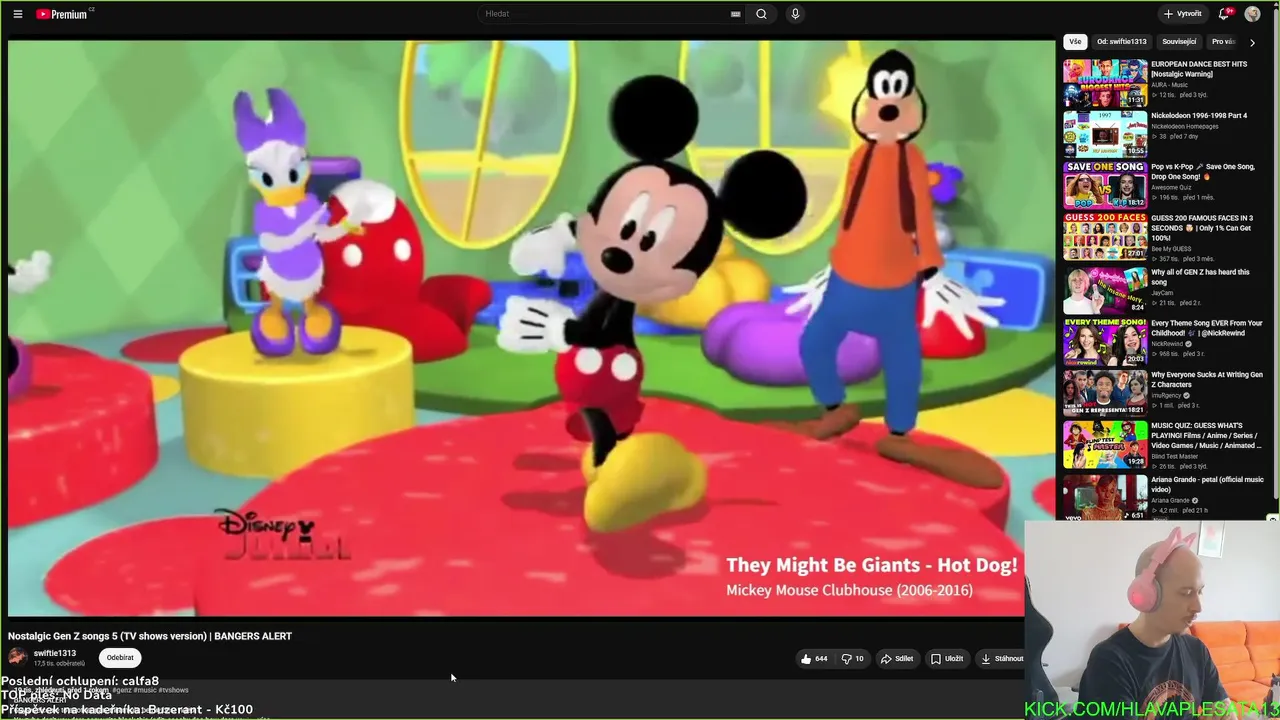
Task: Open swiftie1313 channel avatar
Action: (x=17, y=657)
